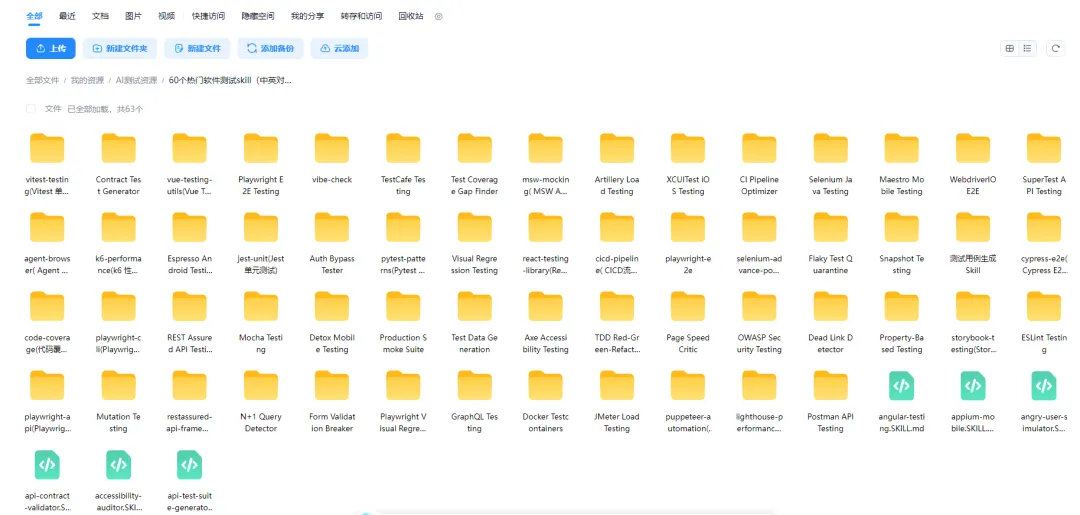Open the Contract Test Generator folder
Viewport: 1080px width, 515px height.
pyautogui.click(x=118, y=149)
